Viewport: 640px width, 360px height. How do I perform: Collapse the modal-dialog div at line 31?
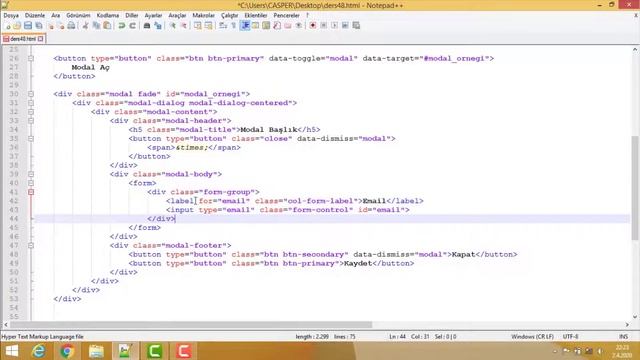pos(31,103)
